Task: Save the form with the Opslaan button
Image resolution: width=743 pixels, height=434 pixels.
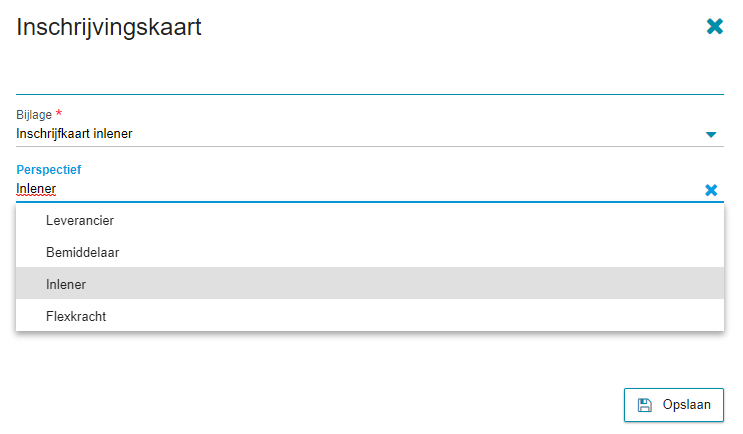Action: click(x=674, y=405)
